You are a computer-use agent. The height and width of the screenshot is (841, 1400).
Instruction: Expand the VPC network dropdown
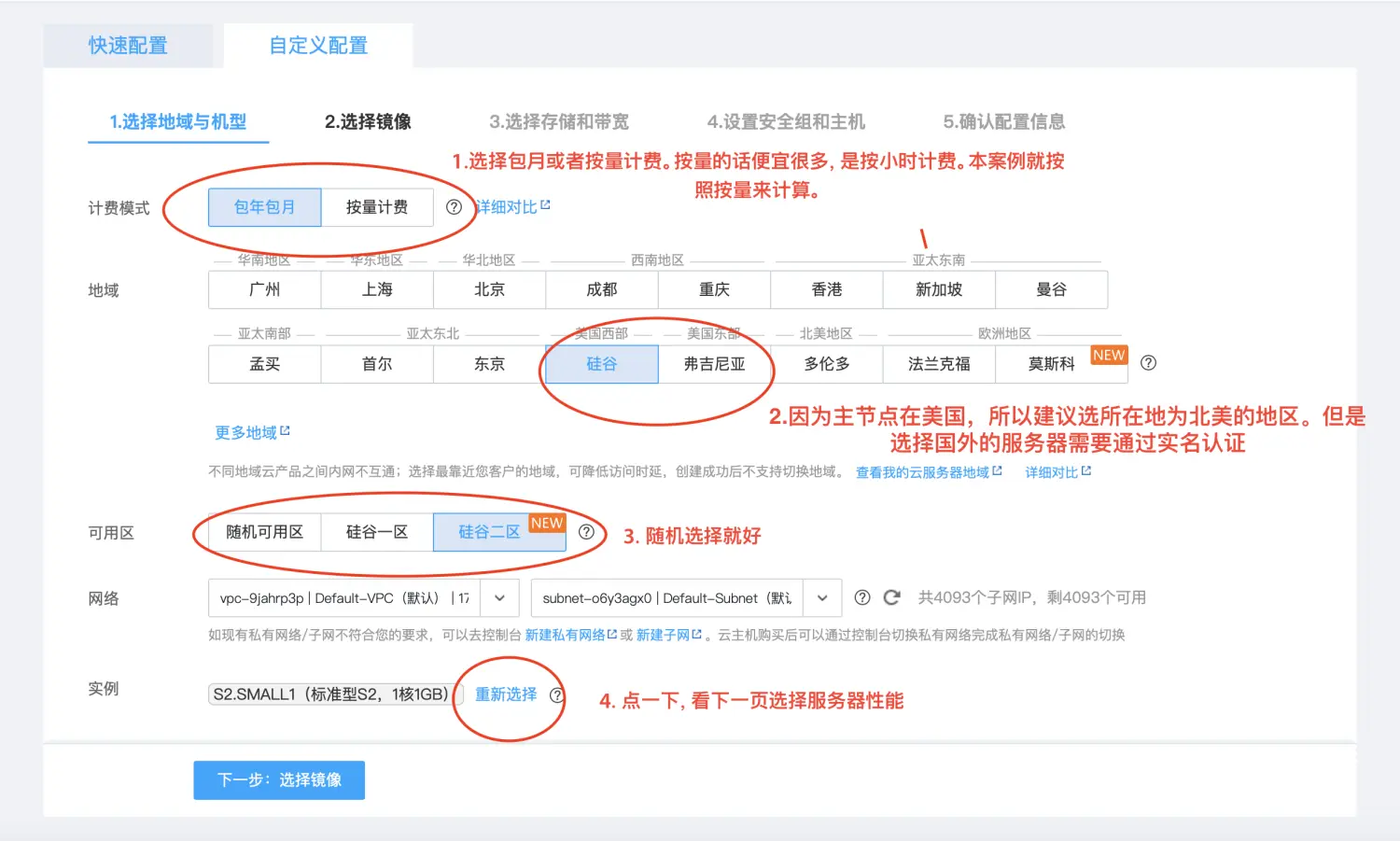pyautogui.click(x=499, y=598)
